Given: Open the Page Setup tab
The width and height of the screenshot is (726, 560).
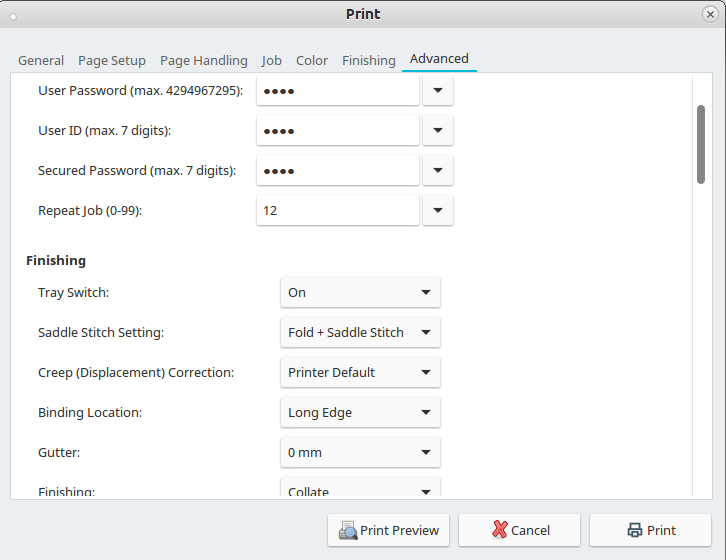Looking at the screenshot, I should pyautogui.click(x=112, y=60).
